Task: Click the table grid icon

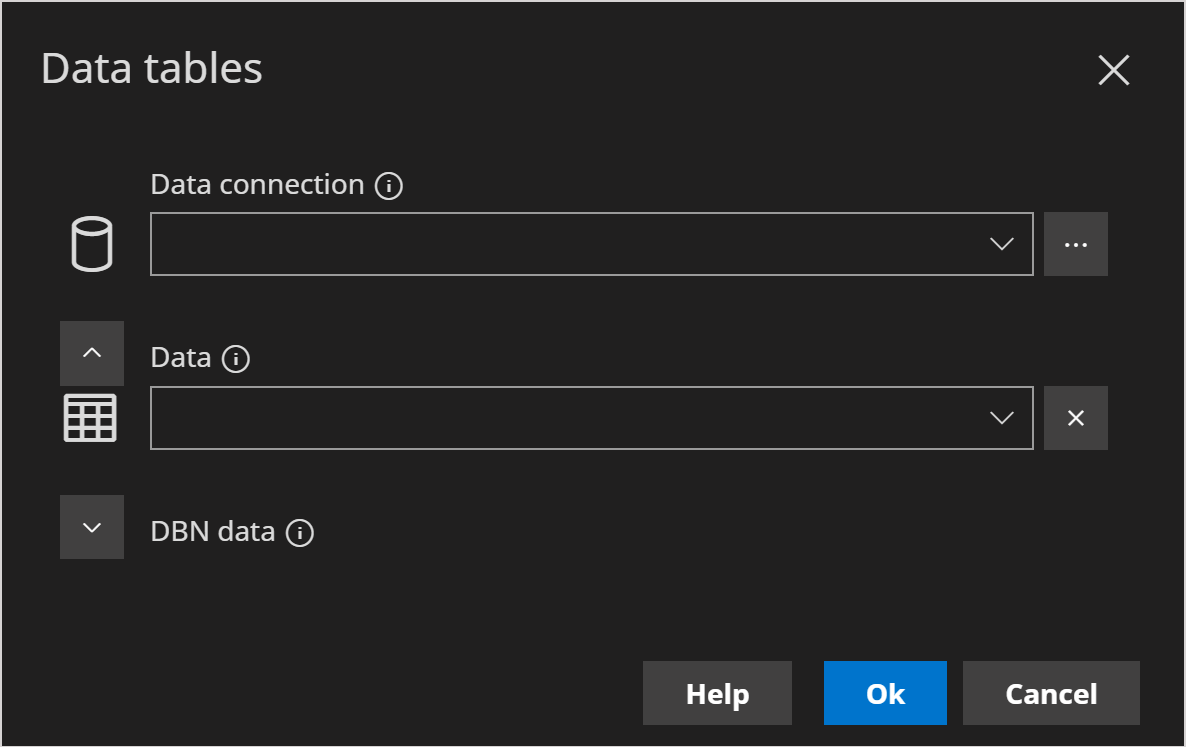Action: (90, 418)
